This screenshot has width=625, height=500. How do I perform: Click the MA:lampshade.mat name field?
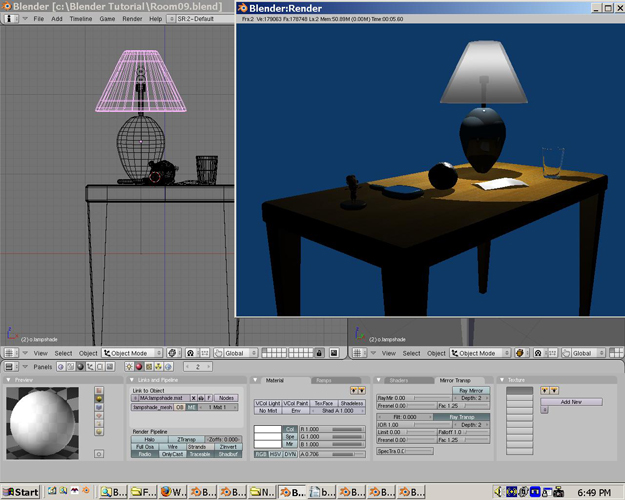pyautogui.click(x=162, y=397)
